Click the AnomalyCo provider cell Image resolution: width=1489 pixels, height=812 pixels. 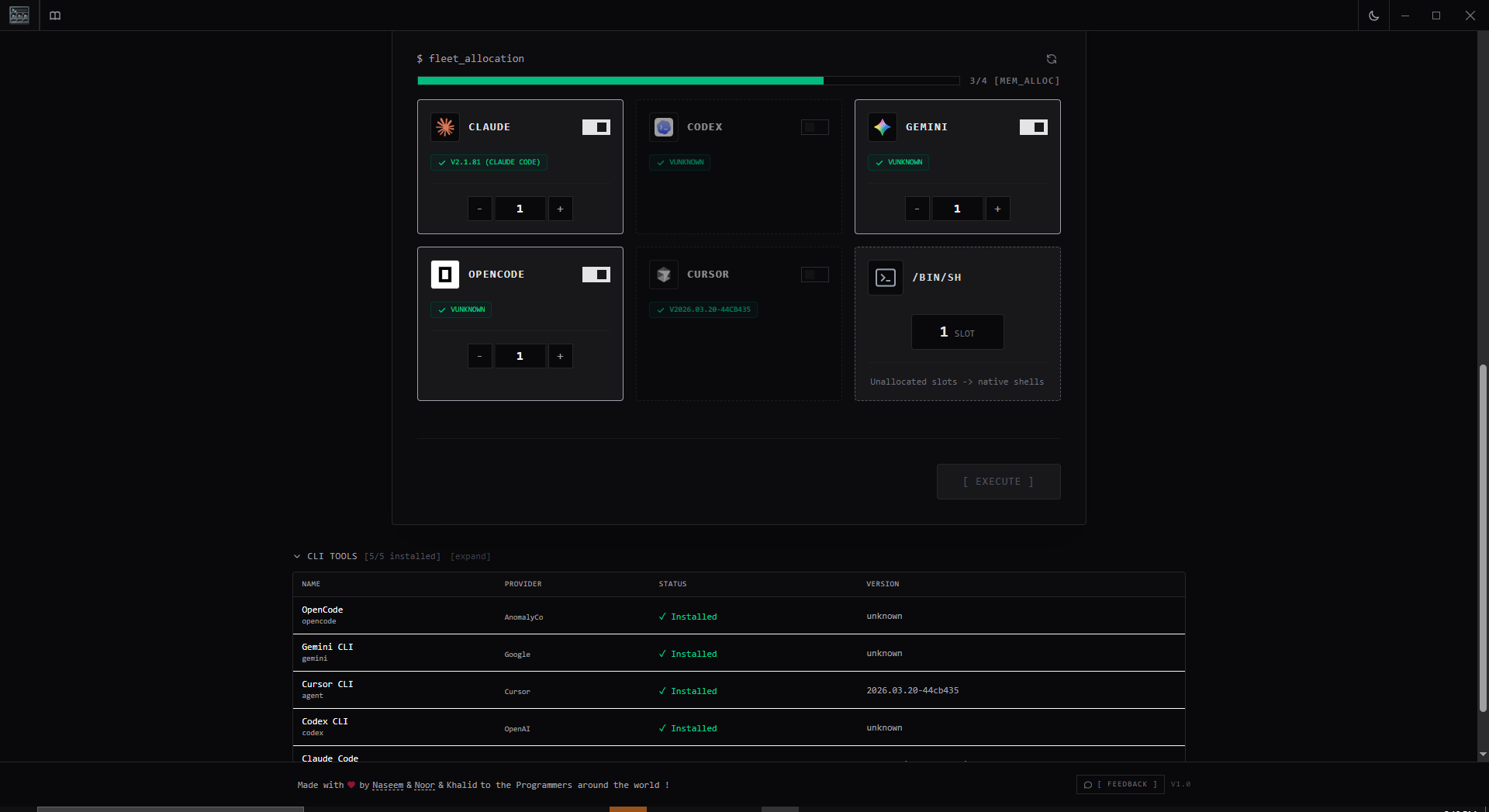pos(524,617)
